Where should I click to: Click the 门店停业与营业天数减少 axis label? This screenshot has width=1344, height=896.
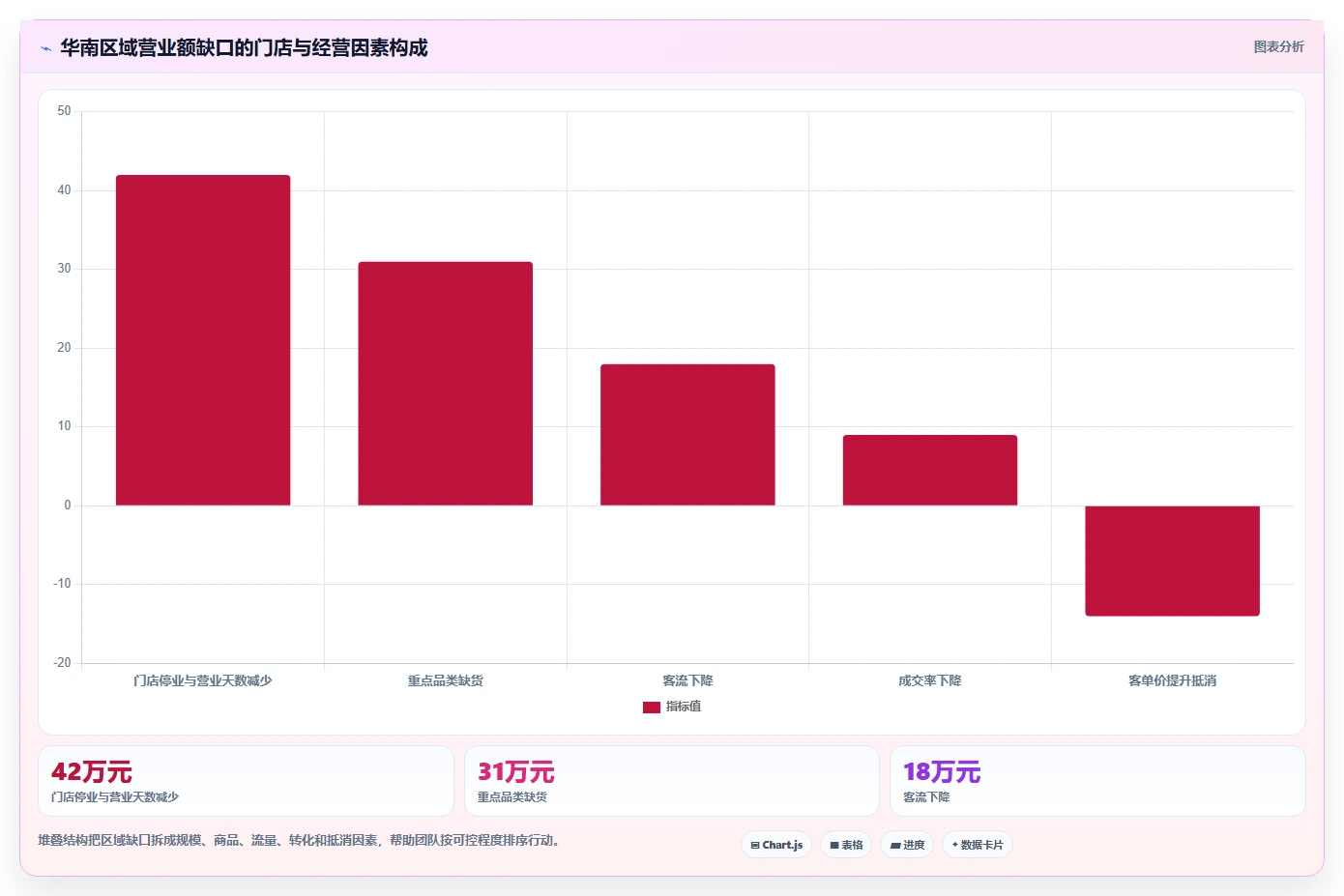[x=203, y=680]
